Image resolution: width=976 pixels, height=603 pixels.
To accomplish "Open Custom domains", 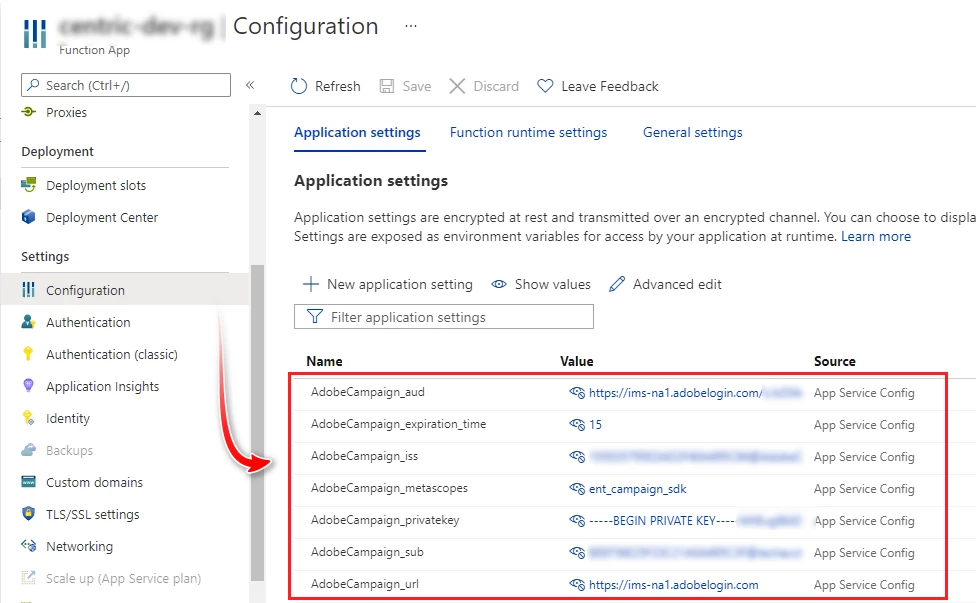I will click(x=82, y=482).
